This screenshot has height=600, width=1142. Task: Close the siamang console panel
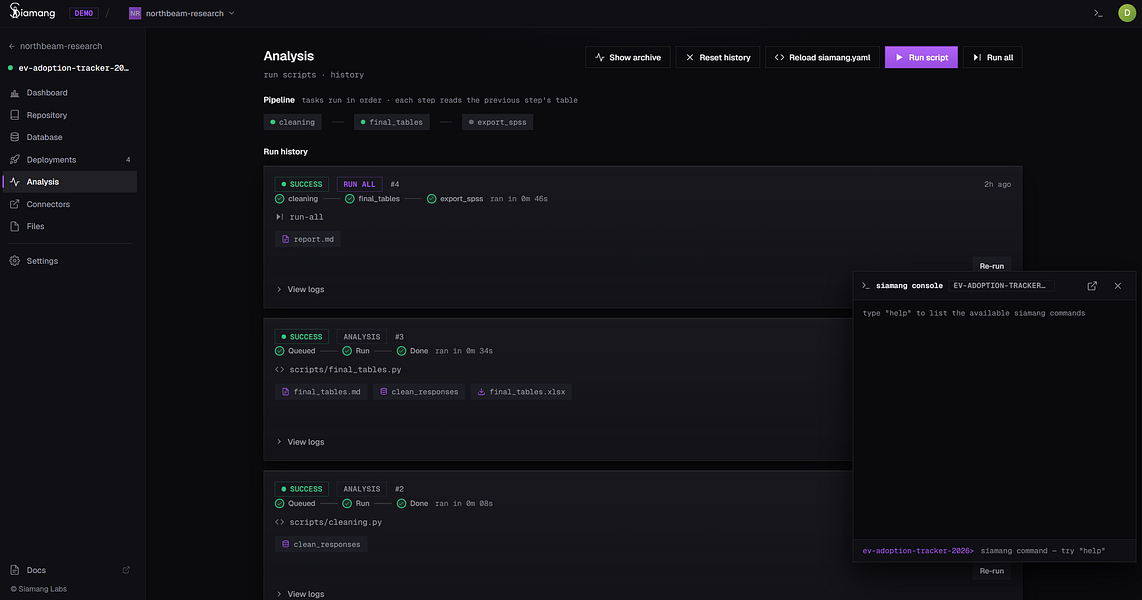click(x=1118, y=286)
